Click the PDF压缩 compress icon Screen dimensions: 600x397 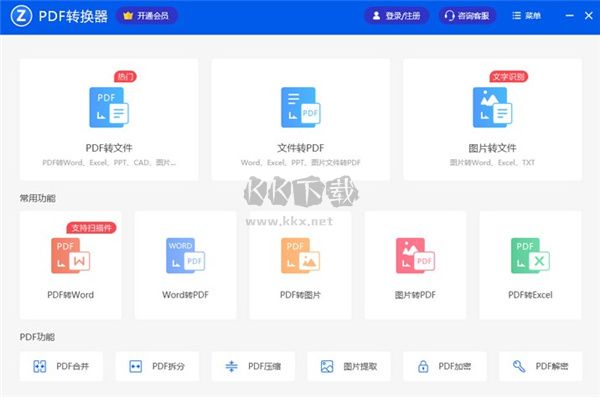click(232, 366)
